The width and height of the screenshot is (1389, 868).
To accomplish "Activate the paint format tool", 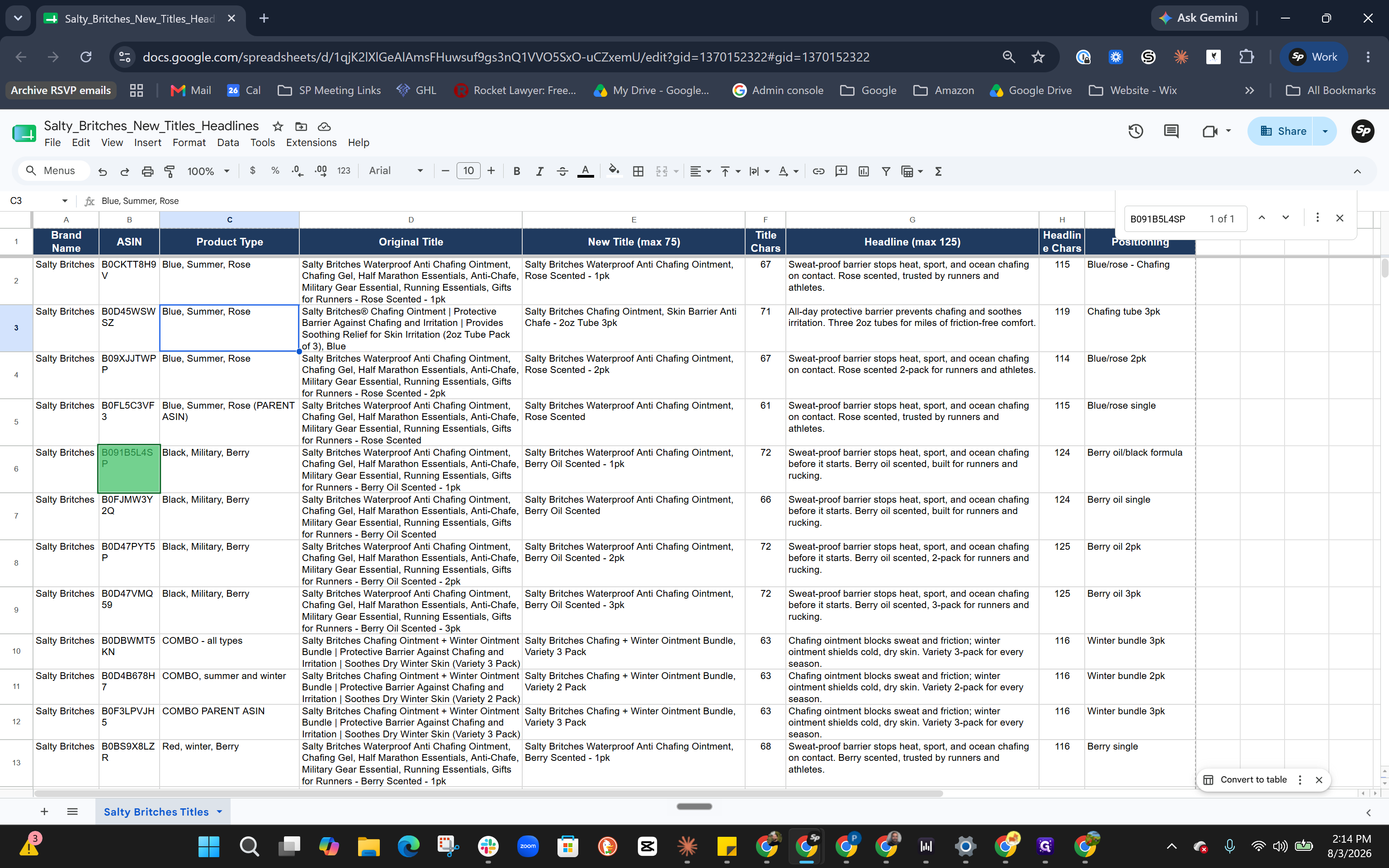I will click(169, 171).
